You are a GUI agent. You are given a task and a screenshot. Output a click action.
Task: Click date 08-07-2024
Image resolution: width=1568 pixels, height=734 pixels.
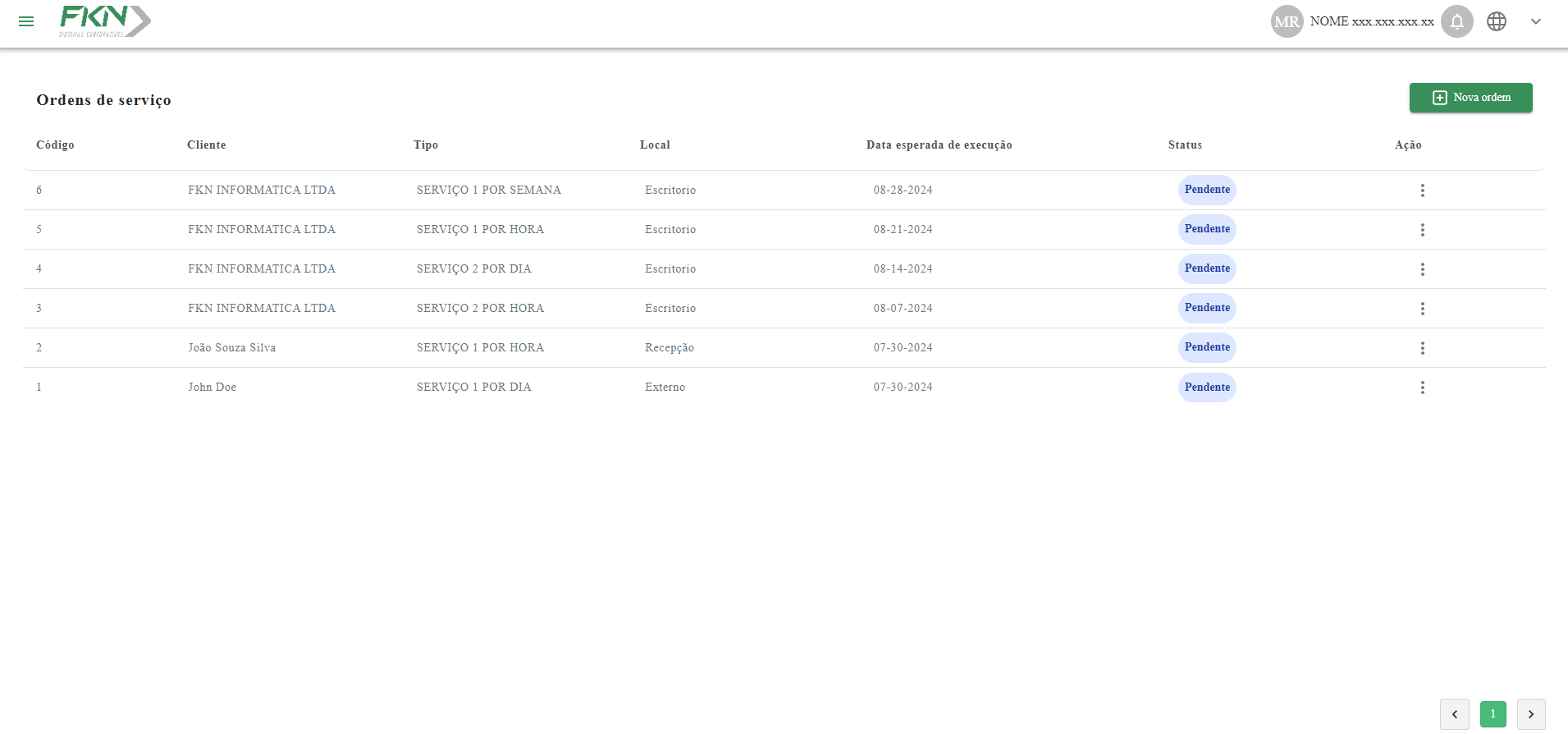click(903, 308)
